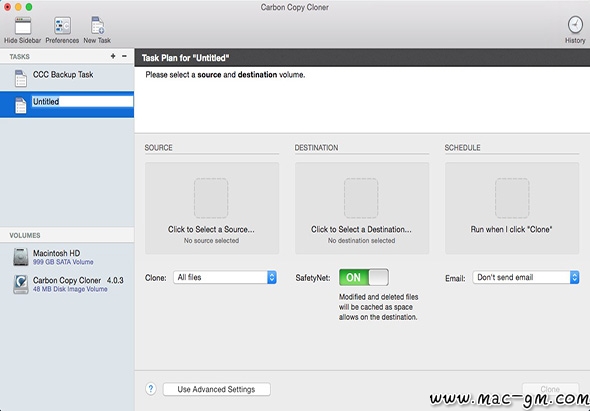The image size is (590, 411).
Task: Click 'Click to Select a Source...'
Action: [211, 229]
